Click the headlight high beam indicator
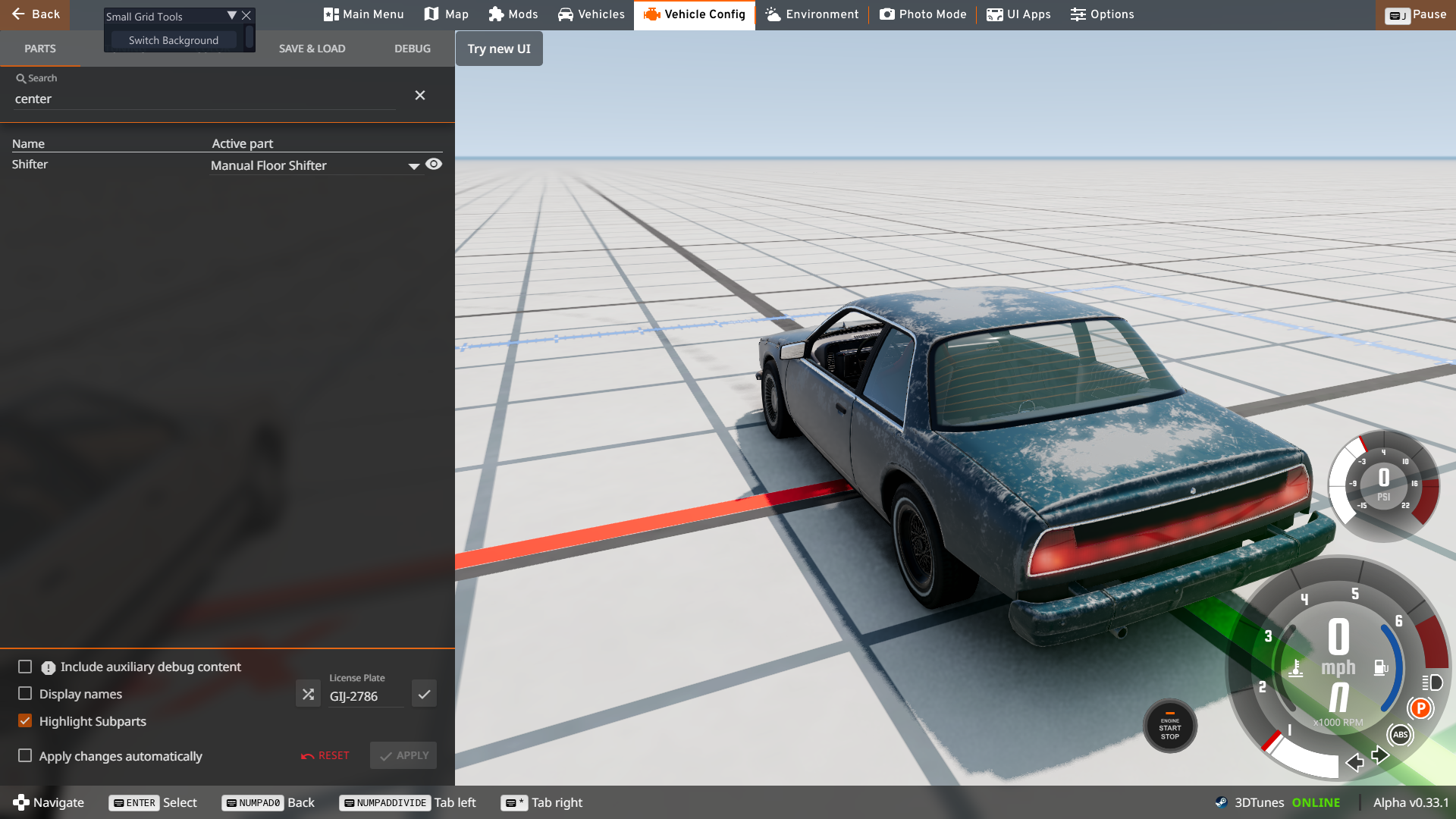Viewport: 1456px width, 819px height. (1432, 682)
